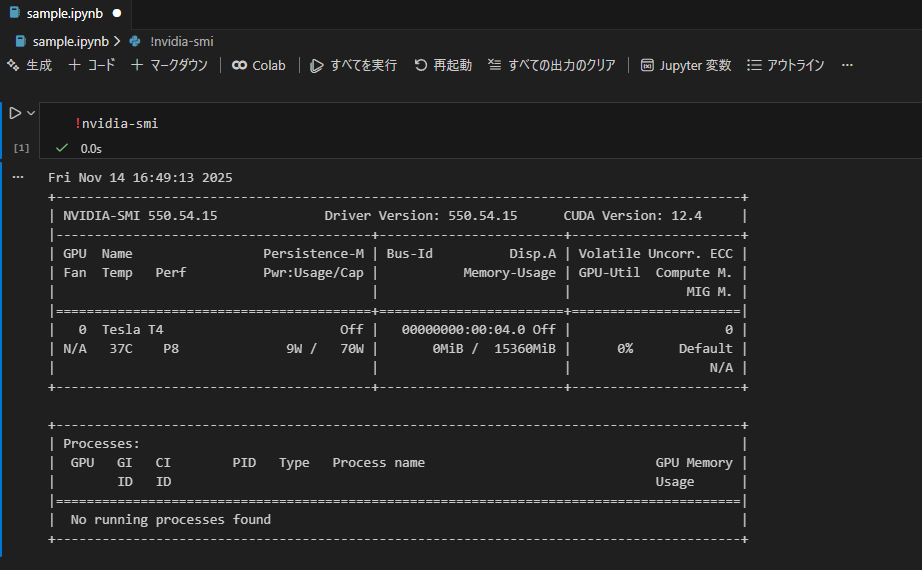Add a markdown cell with マークダウン
This screenshot has height=570, width=922.
(x=169, y=65)
